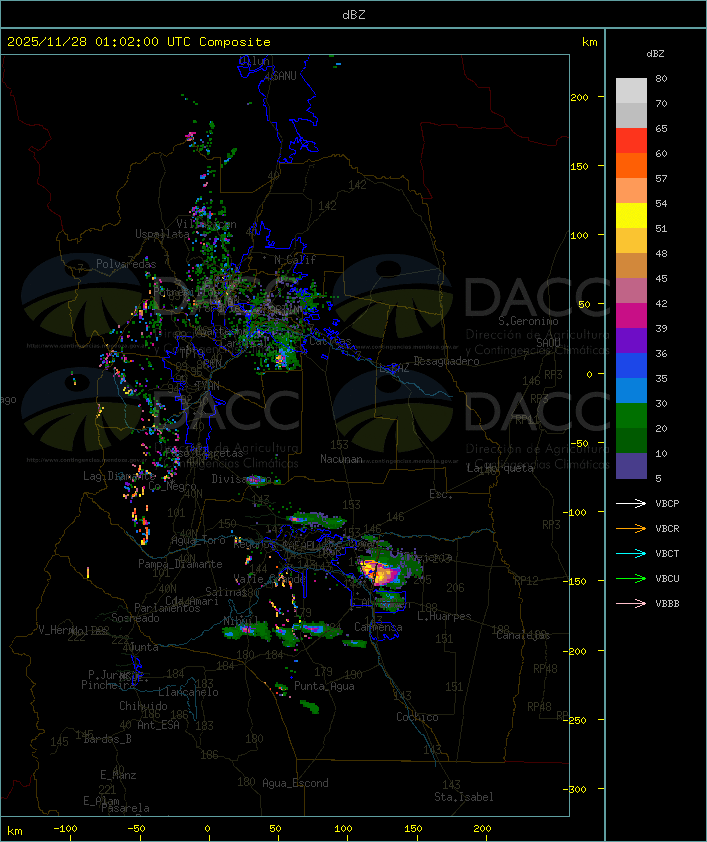Click the Canalejas map label
Screen dimensions: 707x842
[x=523, y=635]
